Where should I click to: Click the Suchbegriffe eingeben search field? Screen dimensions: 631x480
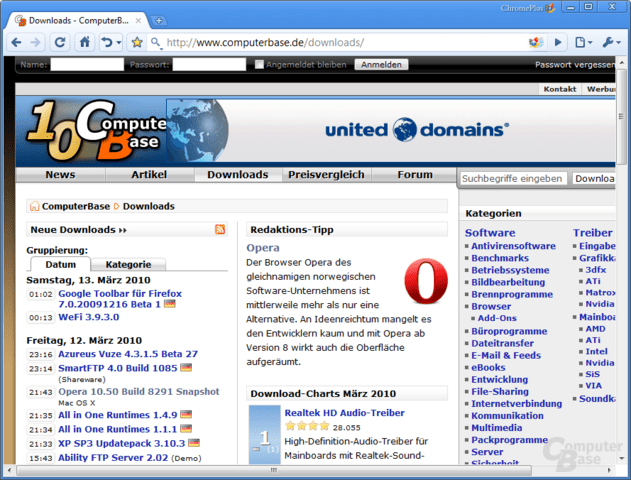point(513,179)
